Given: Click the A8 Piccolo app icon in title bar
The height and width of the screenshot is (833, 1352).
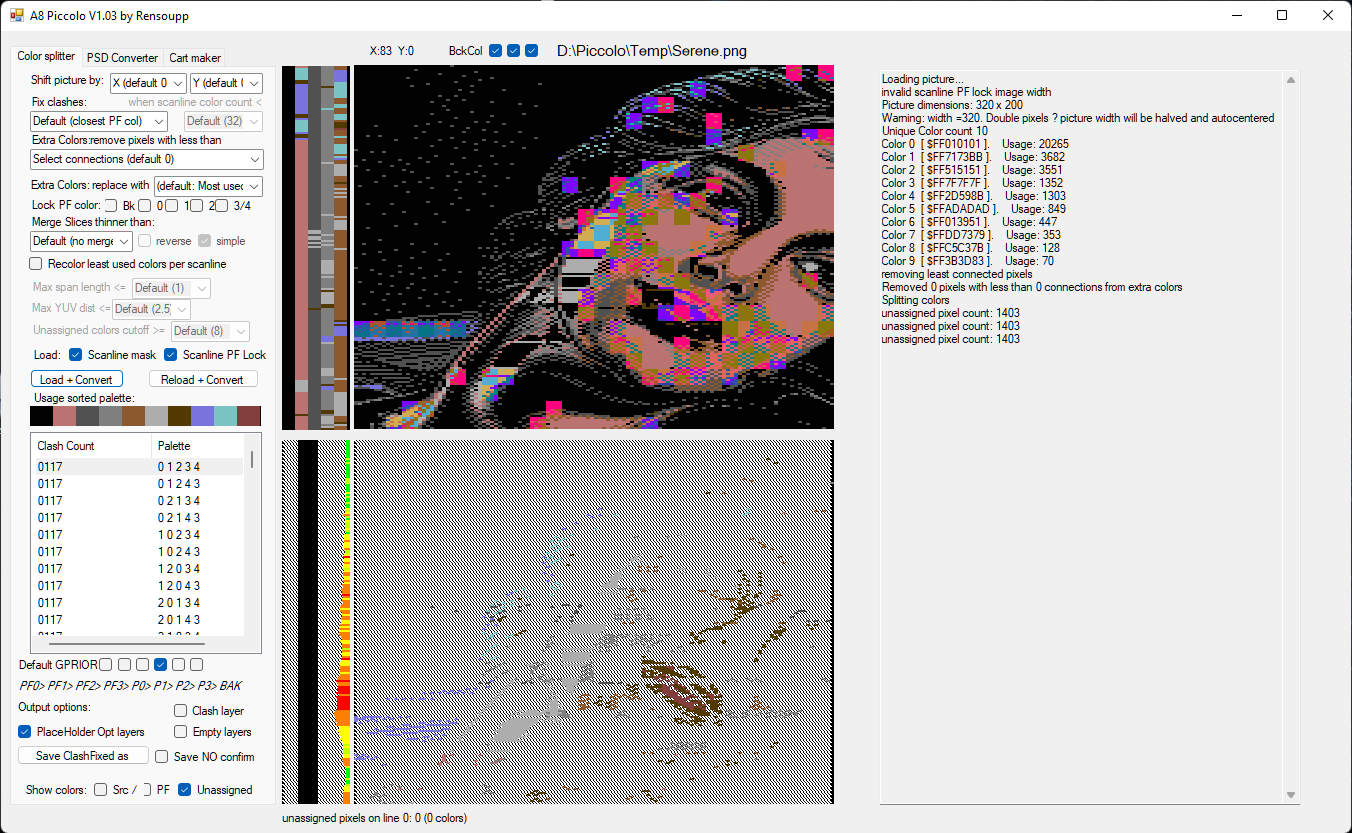Looking at the screenshot, I should (x=17, y=15).
